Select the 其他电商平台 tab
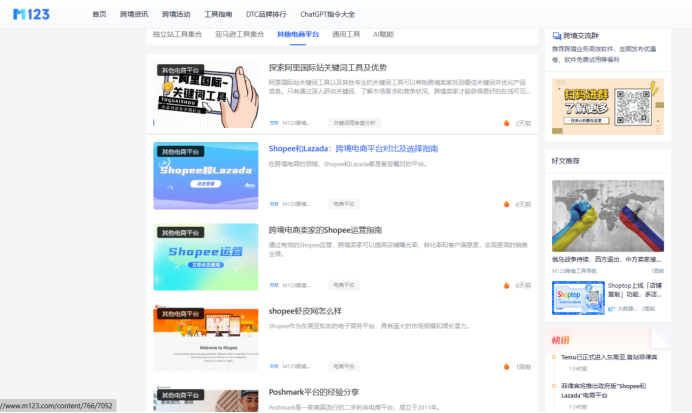This screenshot has height=413, width=692. click(x=298, y=34)
